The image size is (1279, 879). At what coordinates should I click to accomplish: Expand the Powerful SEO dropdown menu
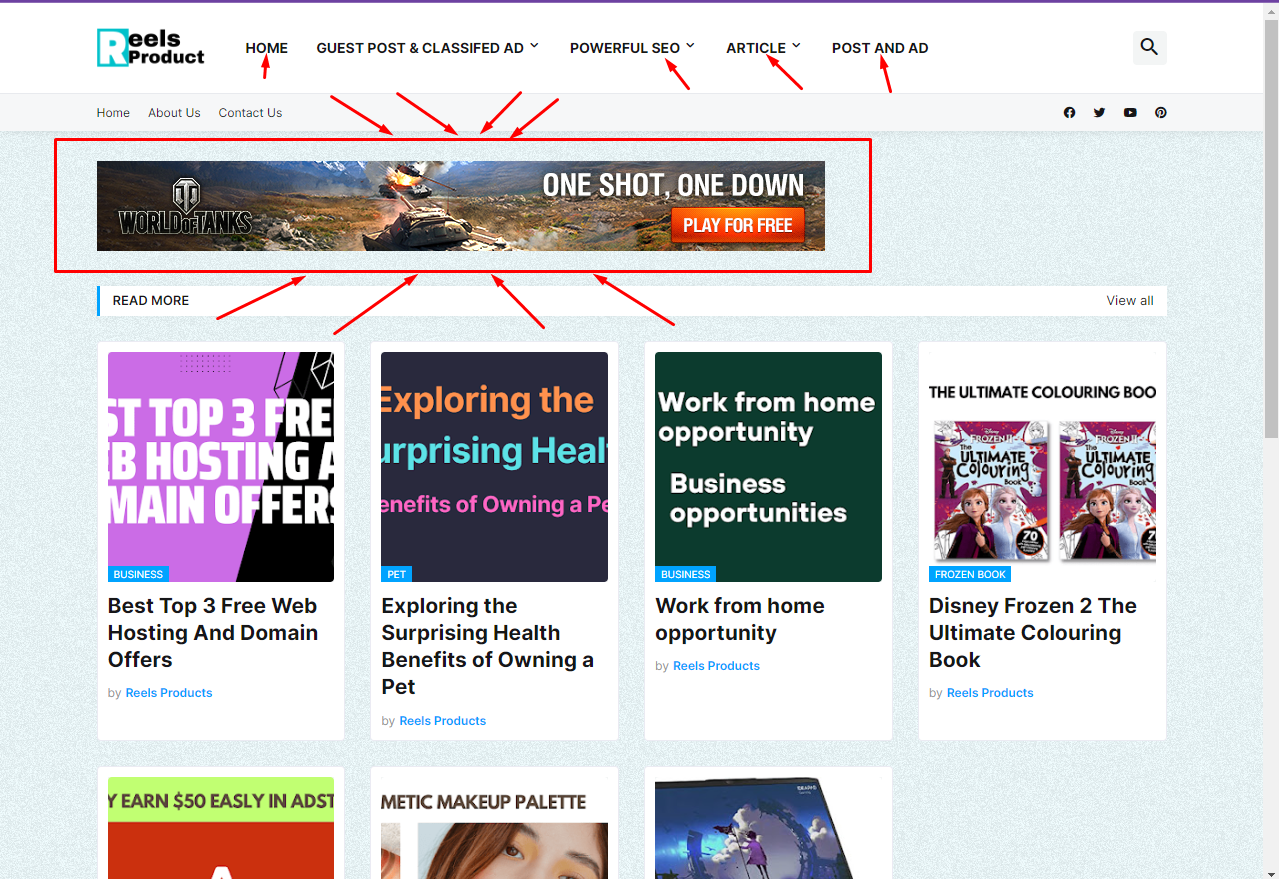click(x=632, y=48)
